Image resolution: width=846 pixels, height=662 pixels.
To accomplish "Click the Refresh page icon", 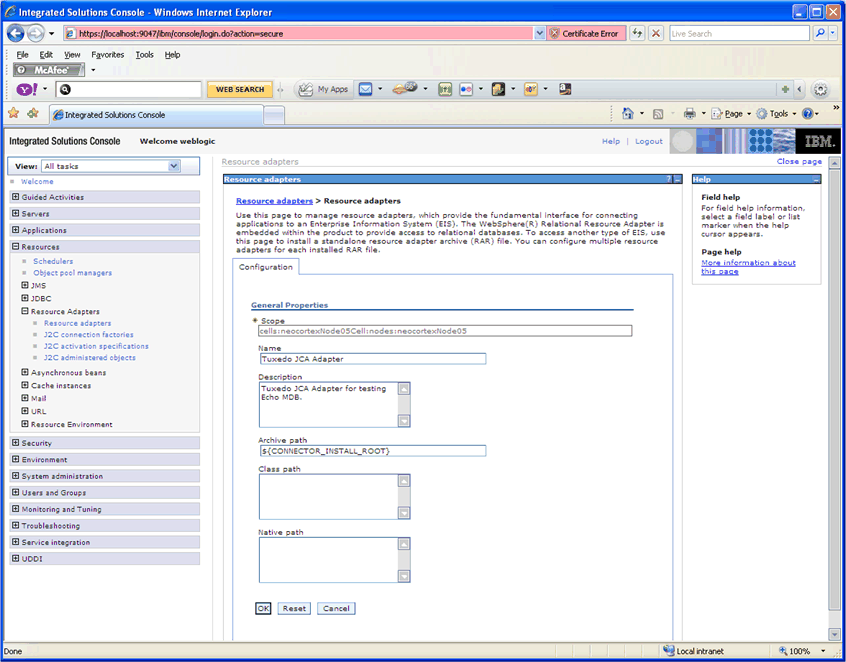I will [x=637, y=33].
